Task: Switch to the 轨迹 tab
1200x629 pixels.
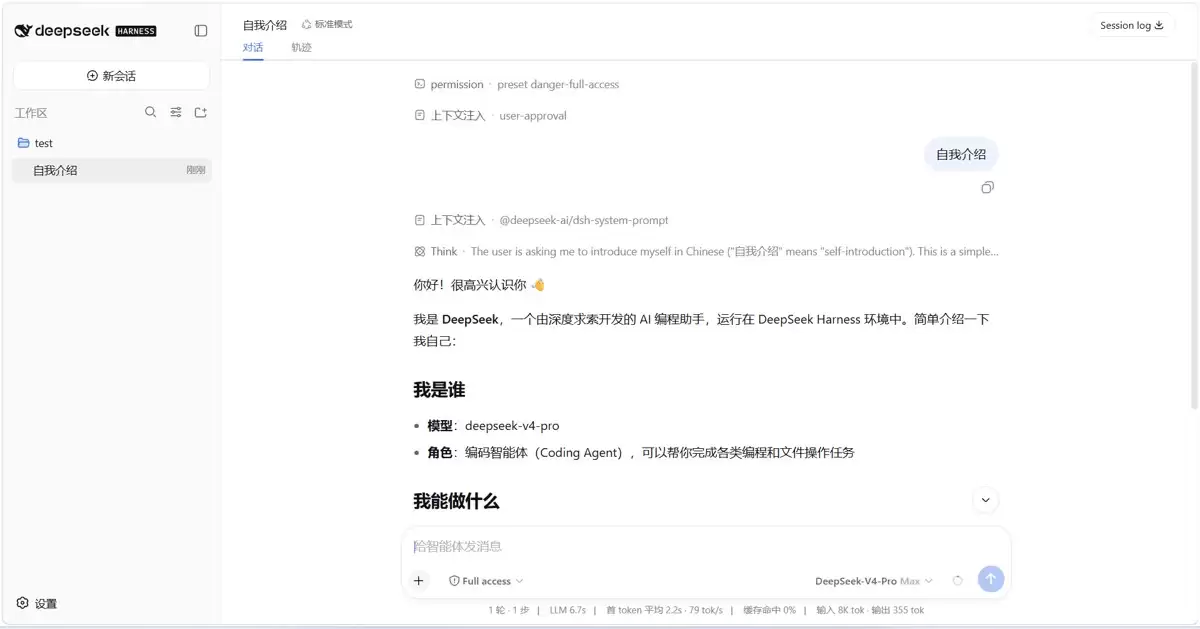Action: tap(301, 47)
